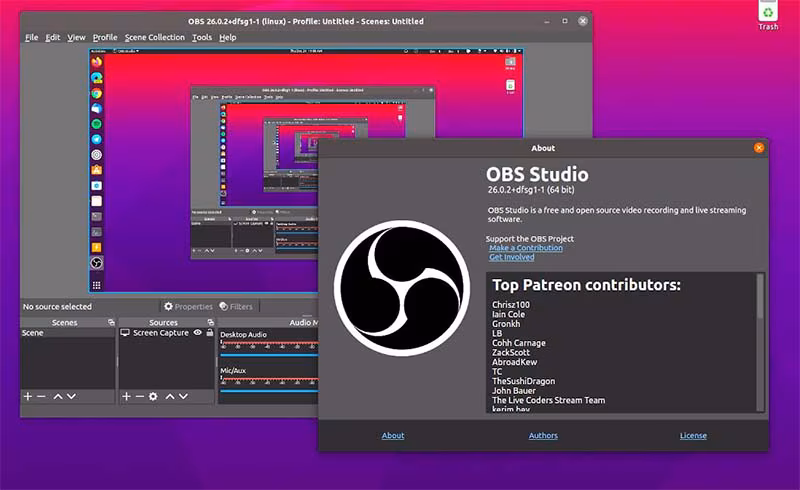This screenshot has width=800, height=490.
Task: Add a new source with the plus icon
Action: [127, 396]
